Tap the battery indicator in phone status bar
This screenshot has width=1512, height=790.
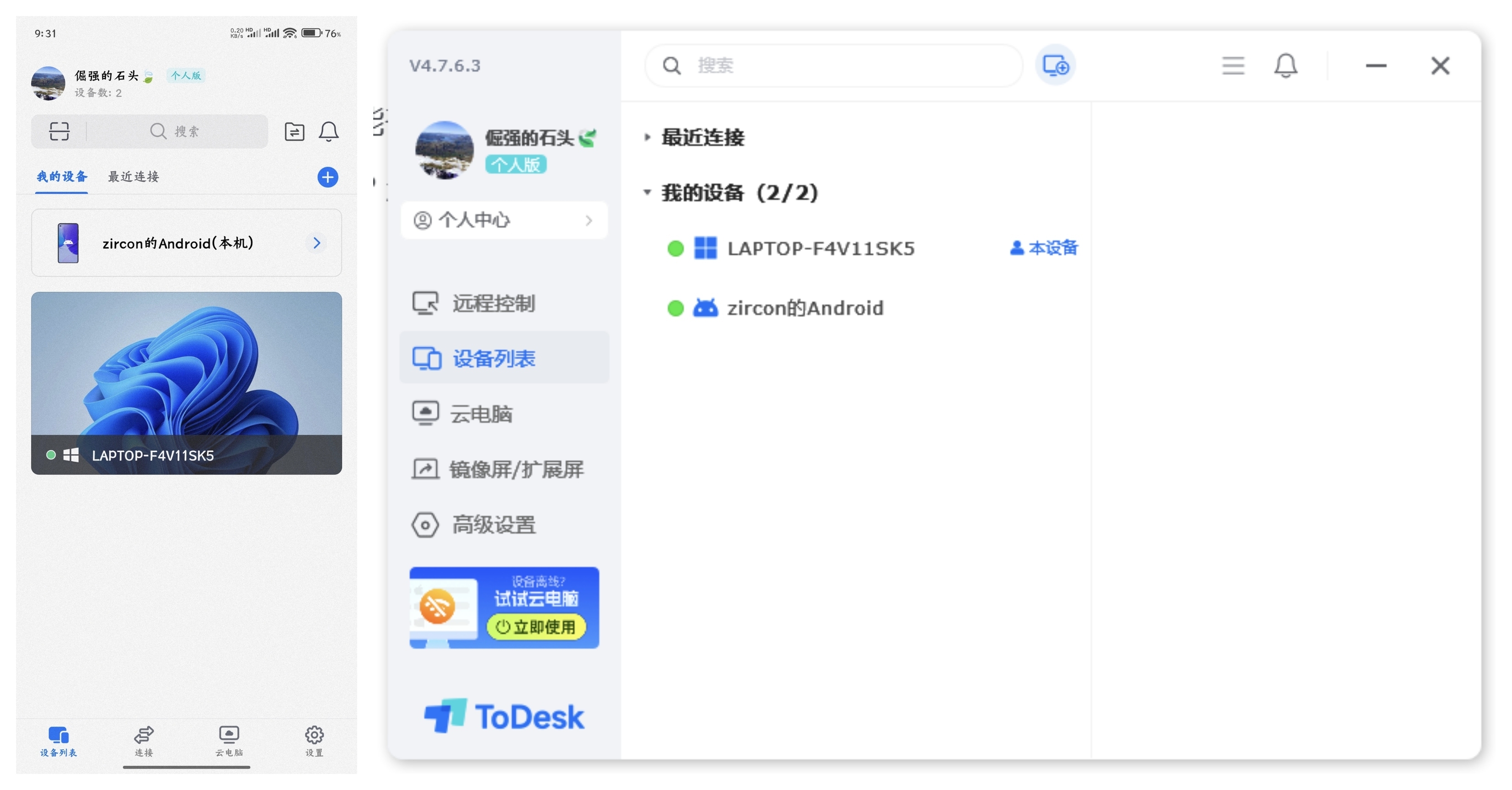pyautogui.click(x=311, y=33)
